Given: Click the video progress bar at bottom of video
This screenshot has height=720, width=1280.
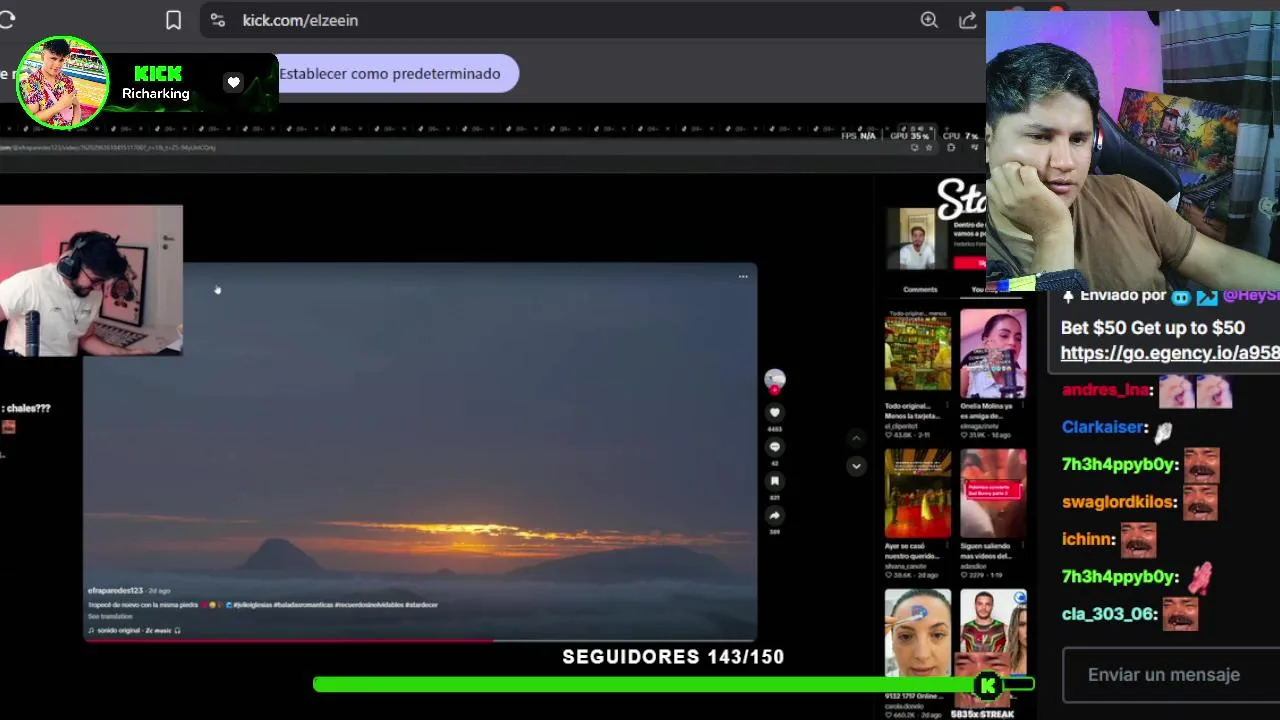Looking at the screenshot, I should click(x=420, y=640).
